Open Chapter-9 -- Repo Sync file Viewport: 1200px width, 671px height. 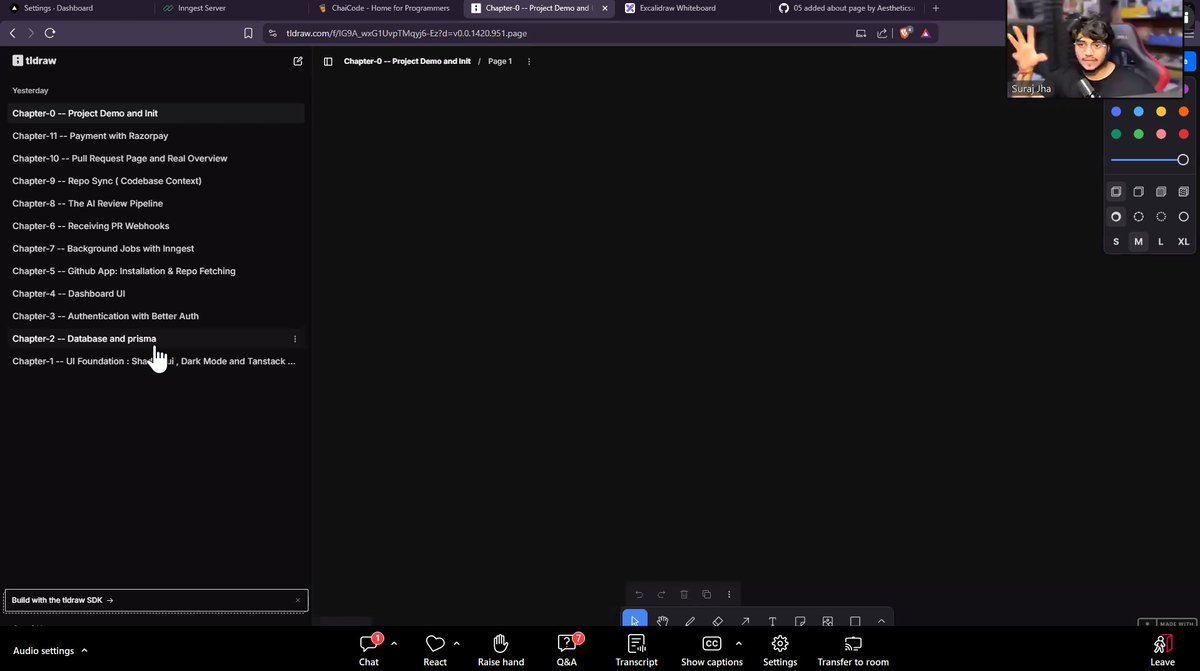pos(155,181)
